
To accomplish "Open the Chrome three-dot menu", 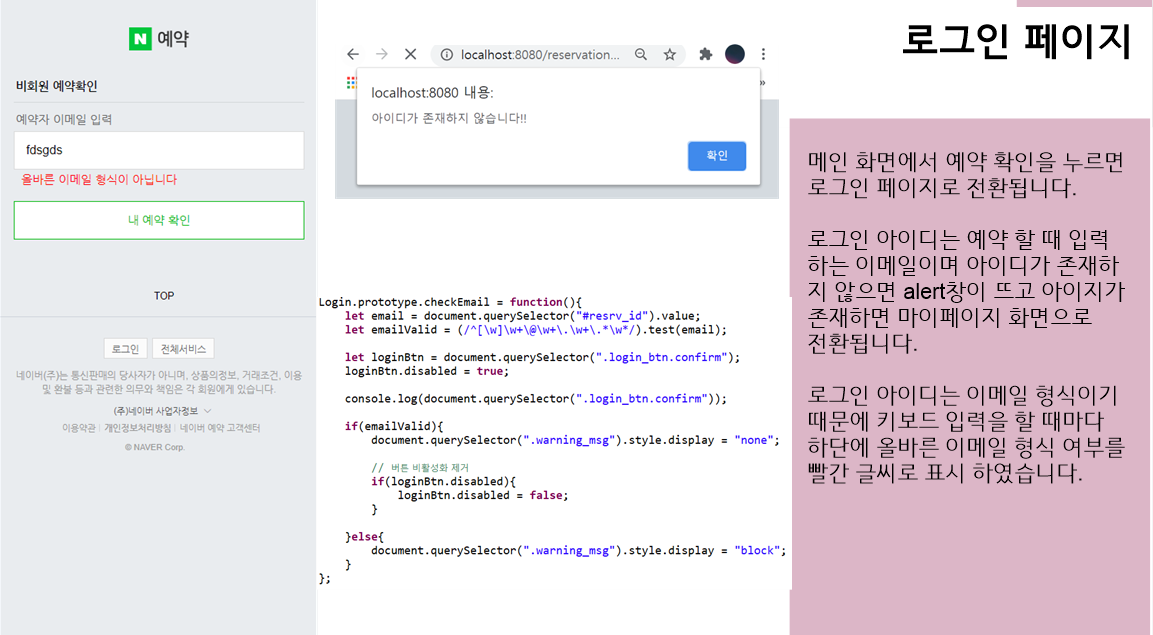I will [x=763, y=54].
